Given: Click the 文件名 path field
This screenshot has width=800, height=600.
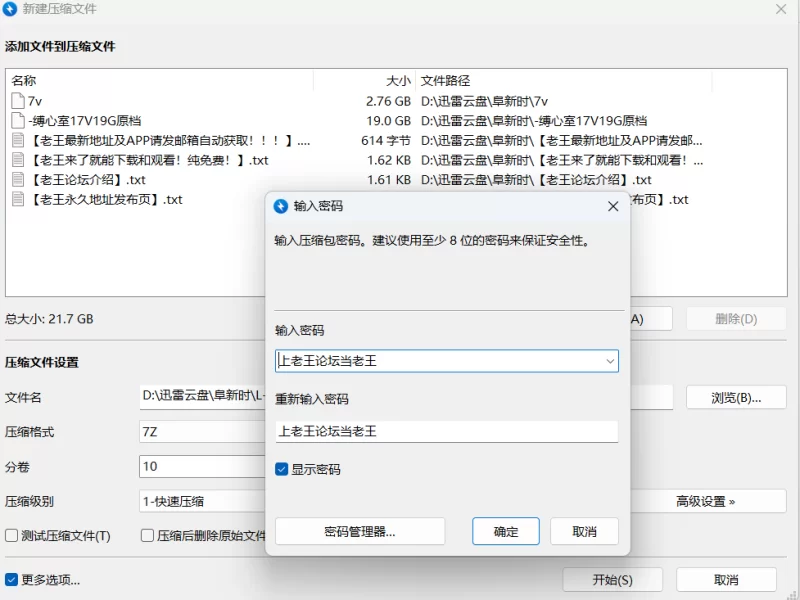Looking at the screenshot, I should point(202,397).
